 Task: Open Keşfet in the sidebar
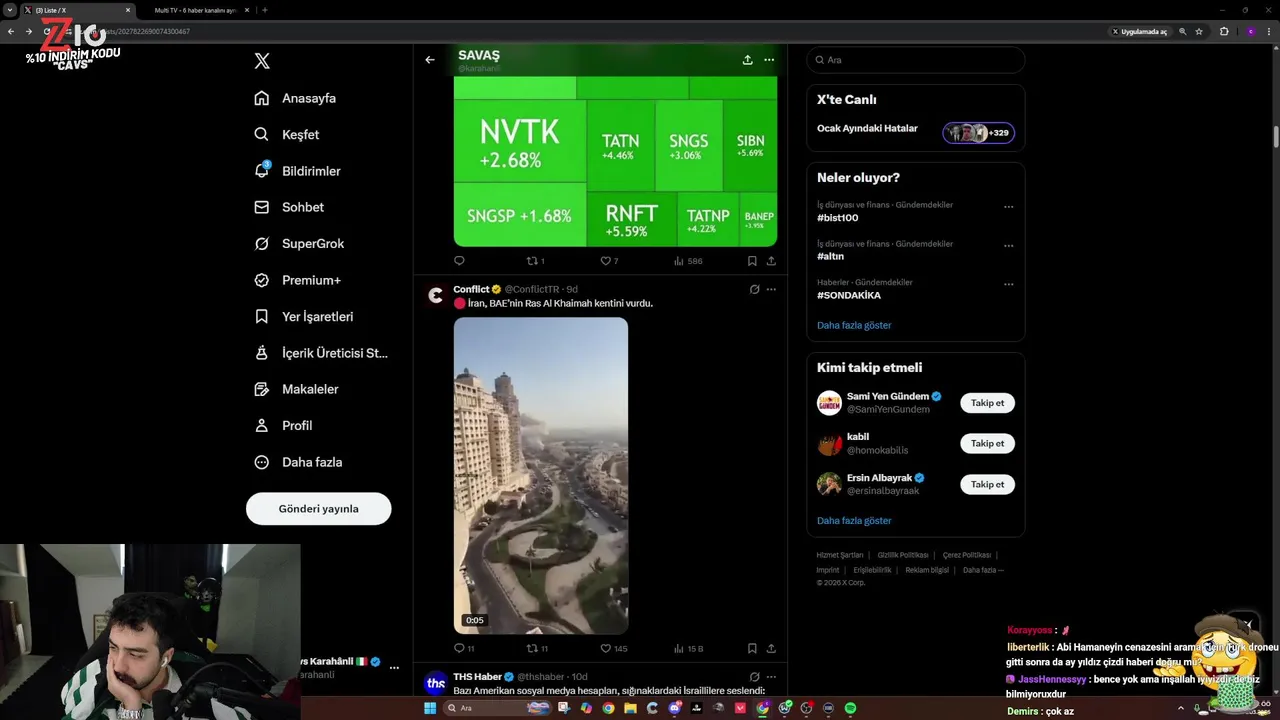(287, 134)
